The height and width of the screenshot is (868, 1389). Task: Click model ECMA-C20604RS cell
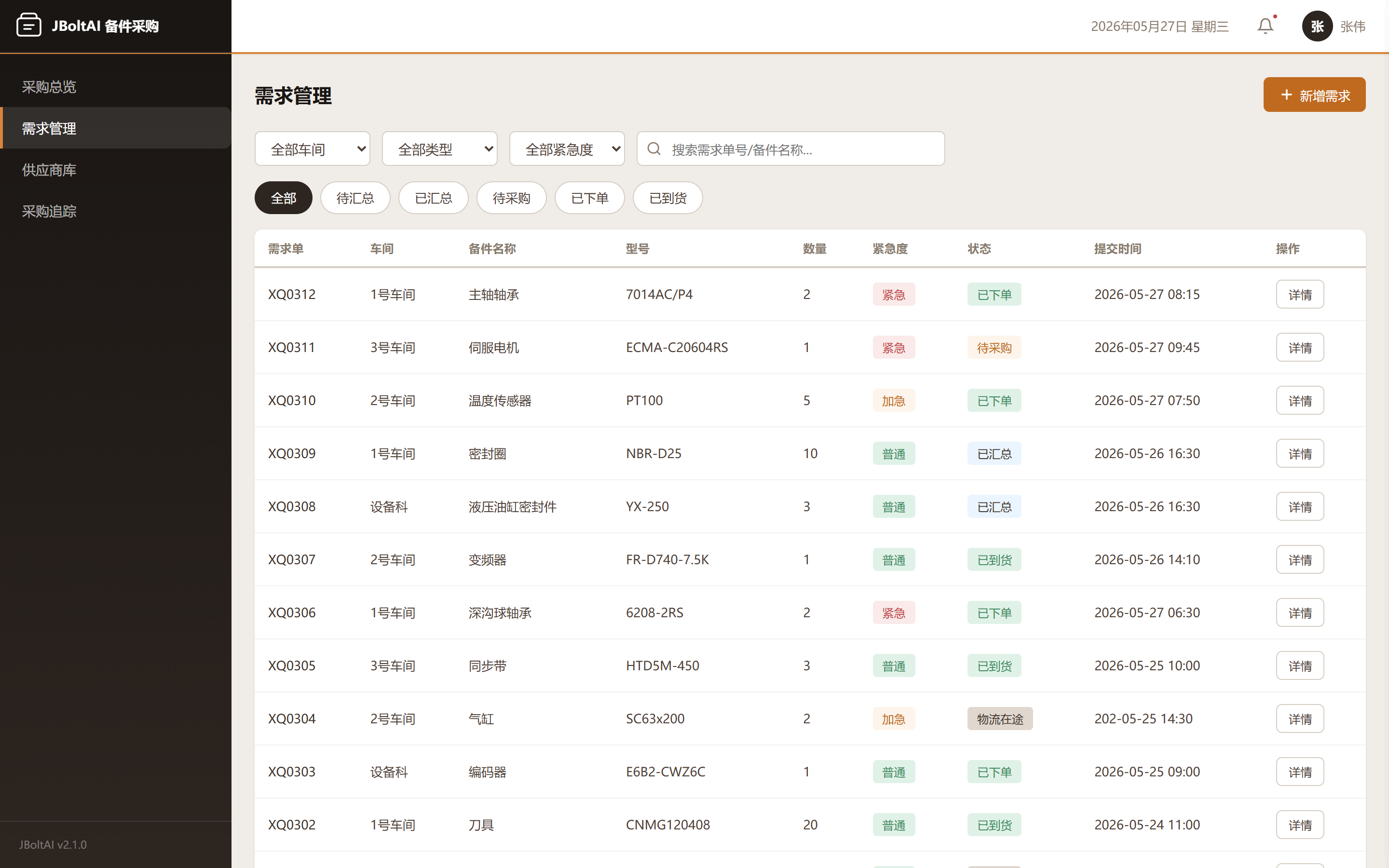pyautogui.click(x=677, y=347)
